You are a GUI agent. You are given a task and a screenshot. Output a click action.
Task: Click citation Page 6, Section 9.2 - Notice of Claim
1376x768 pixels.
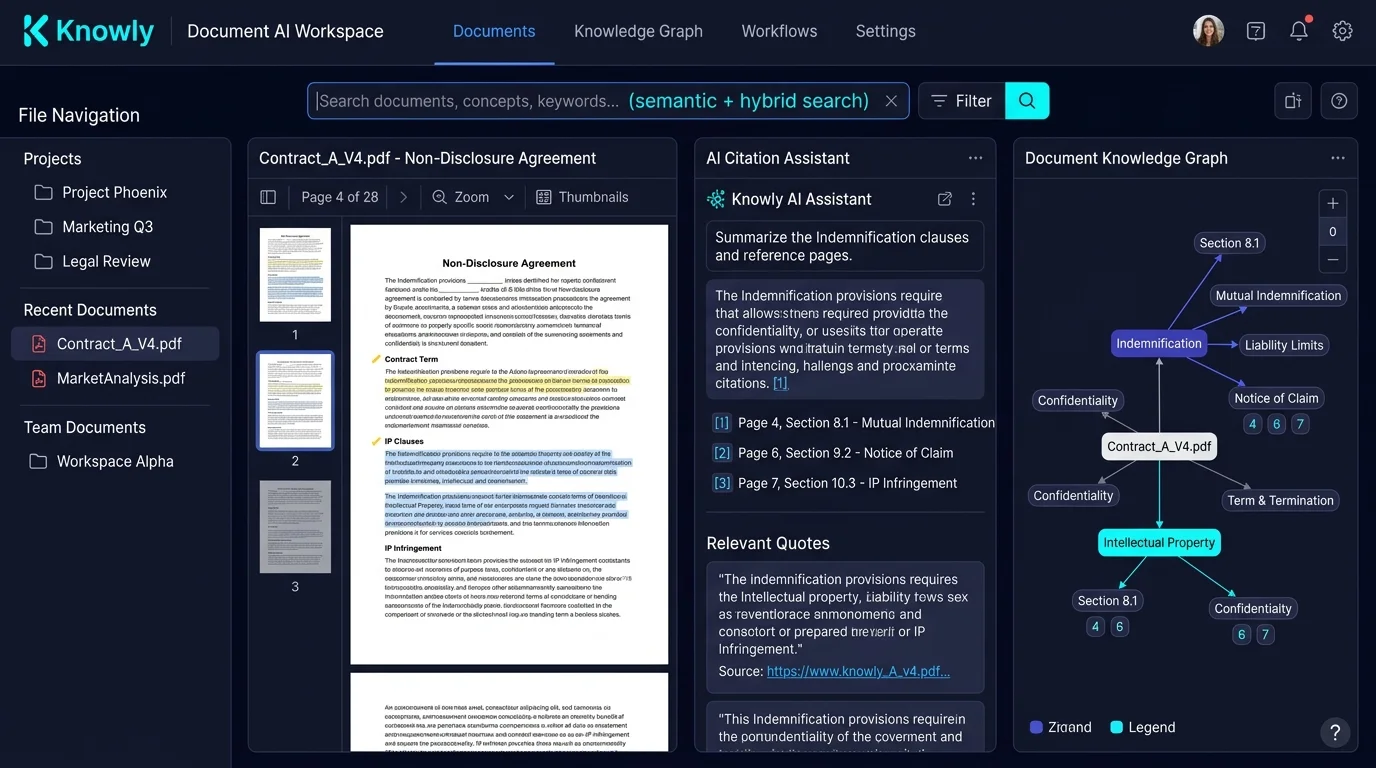[832, 453]
